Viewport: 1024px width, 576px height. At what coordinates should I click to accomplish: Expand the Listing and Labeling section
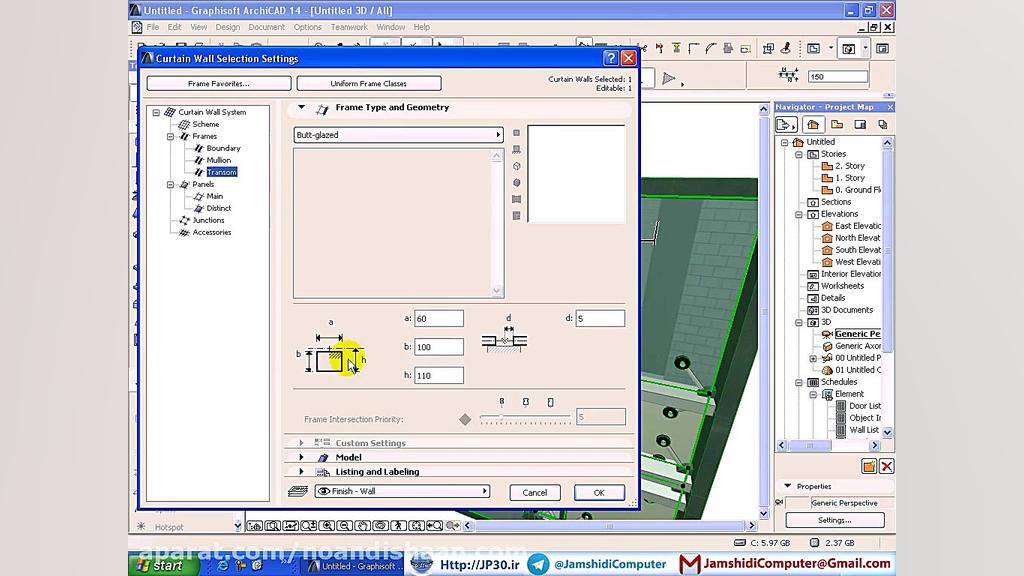pyautogui.click(x=301, y=472)
